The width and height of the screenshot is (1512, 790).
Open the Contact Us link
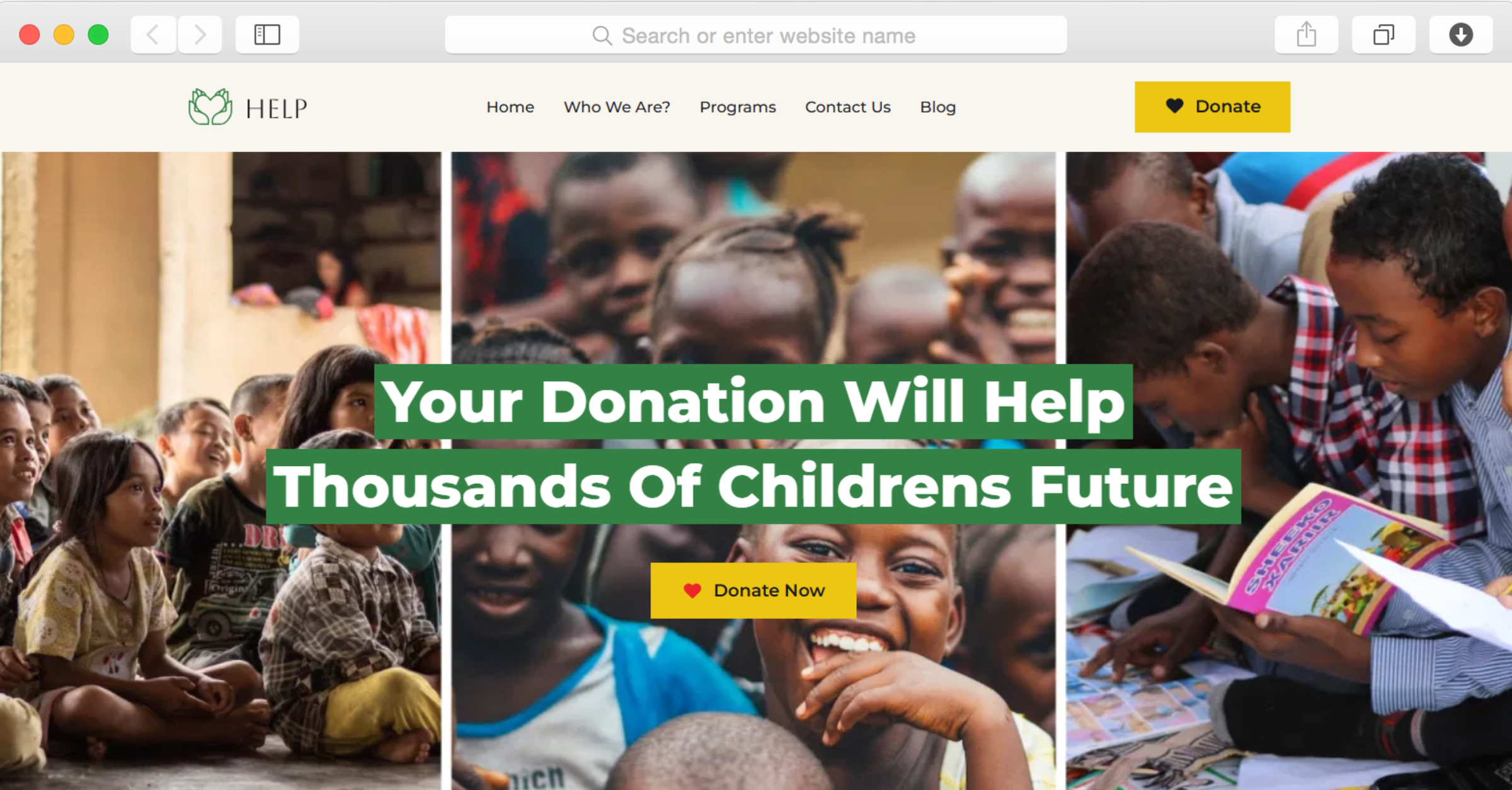848,107
